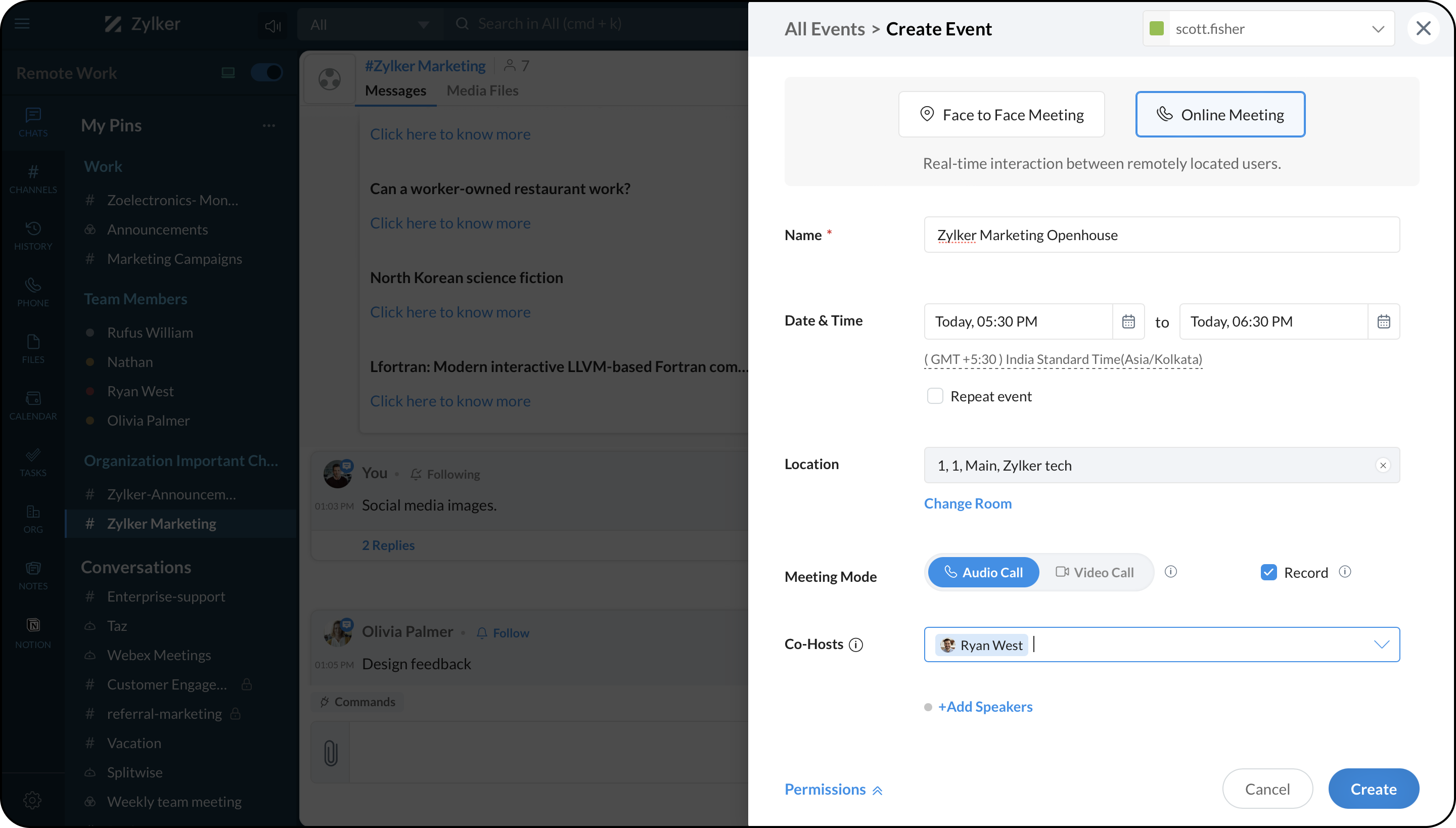
Task: Expand the scott.fisher calendar dropdown
Action: click(1378, 28)
